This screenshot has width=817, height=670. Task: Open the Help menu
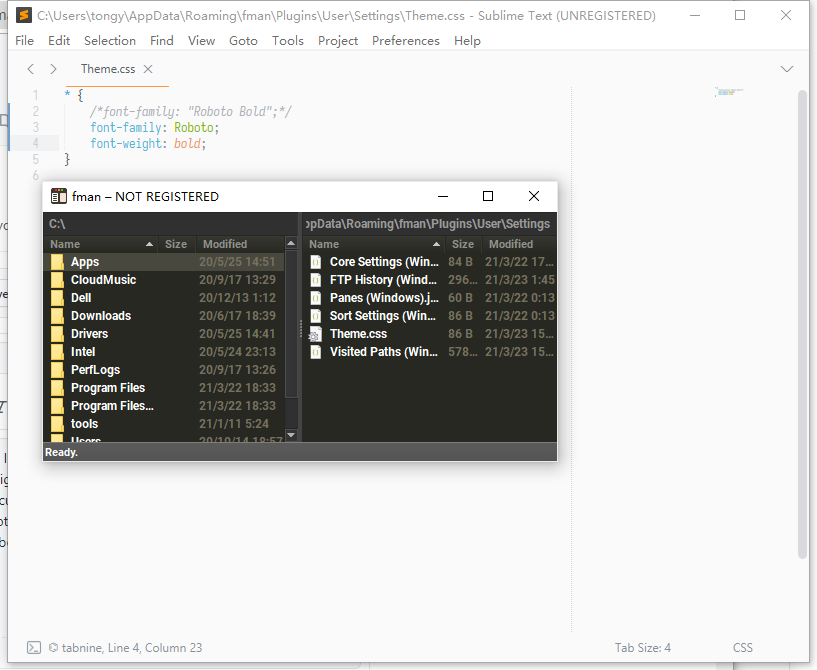467,41
